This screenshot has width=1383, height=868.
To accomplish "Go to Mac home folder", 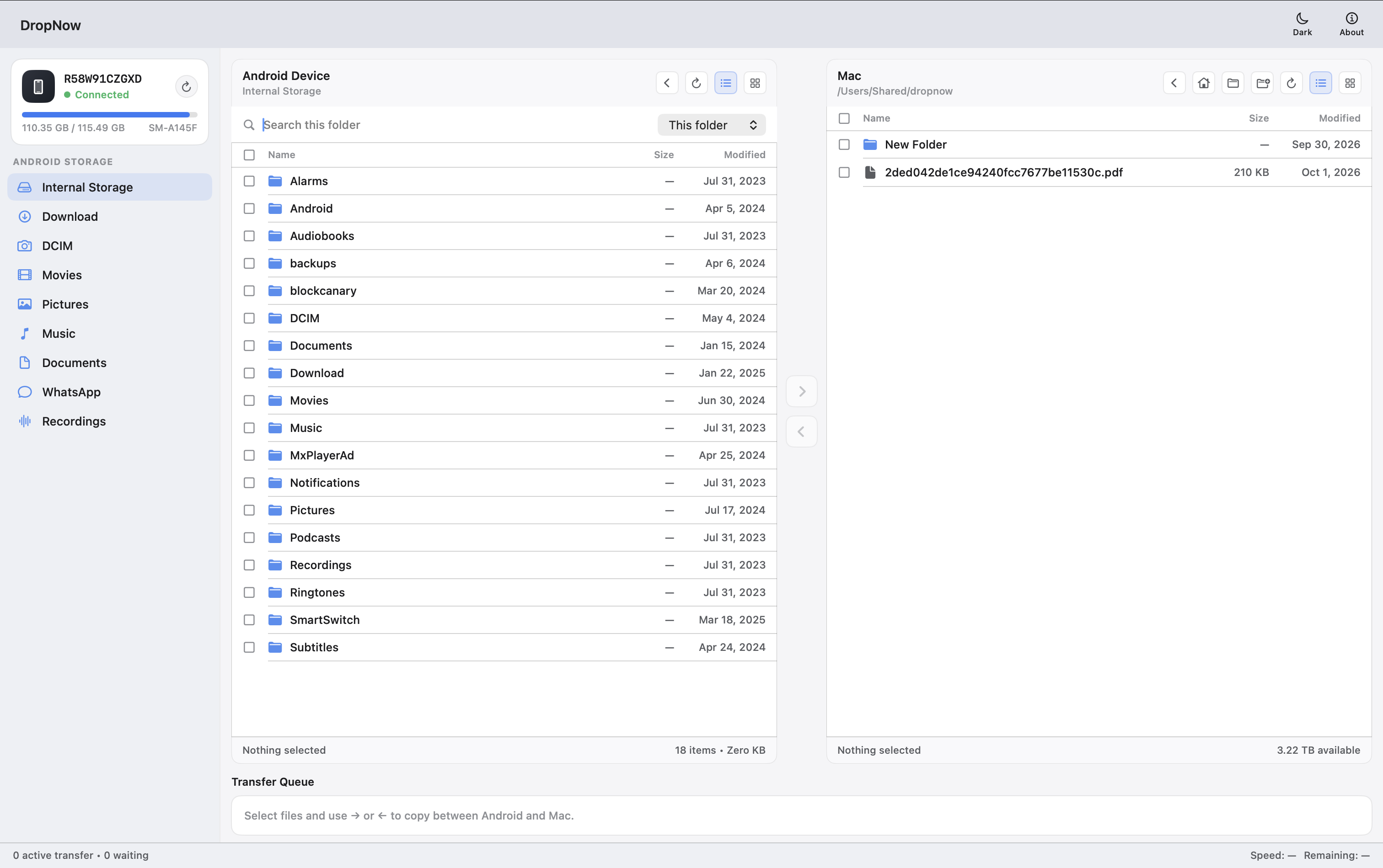I will (1203, 83).
